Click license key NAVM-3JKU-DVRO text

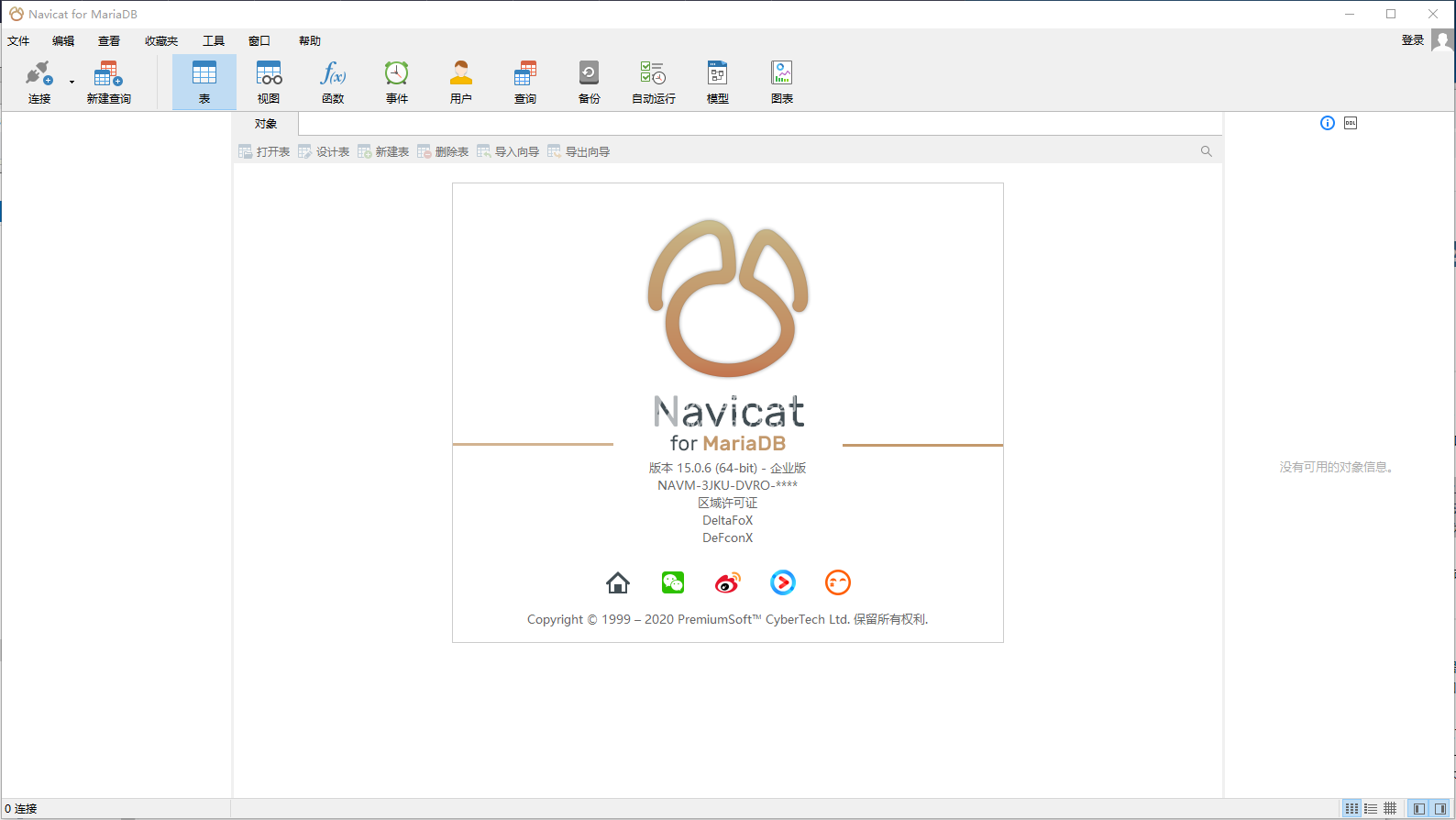pyautogui.click(x=728, y=485)
